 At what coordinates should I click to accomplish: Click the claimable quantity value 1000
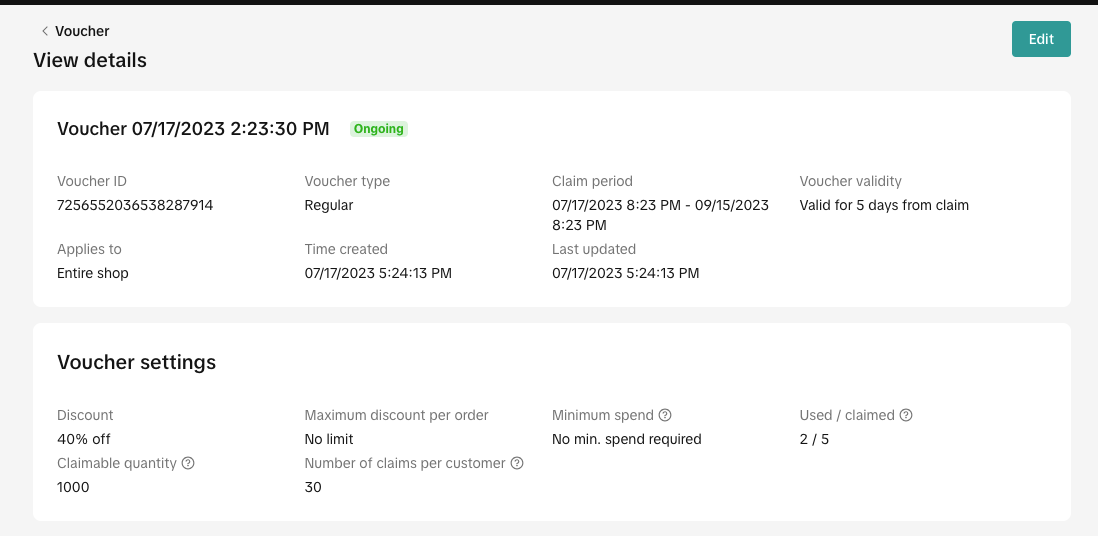pos(73,487)
